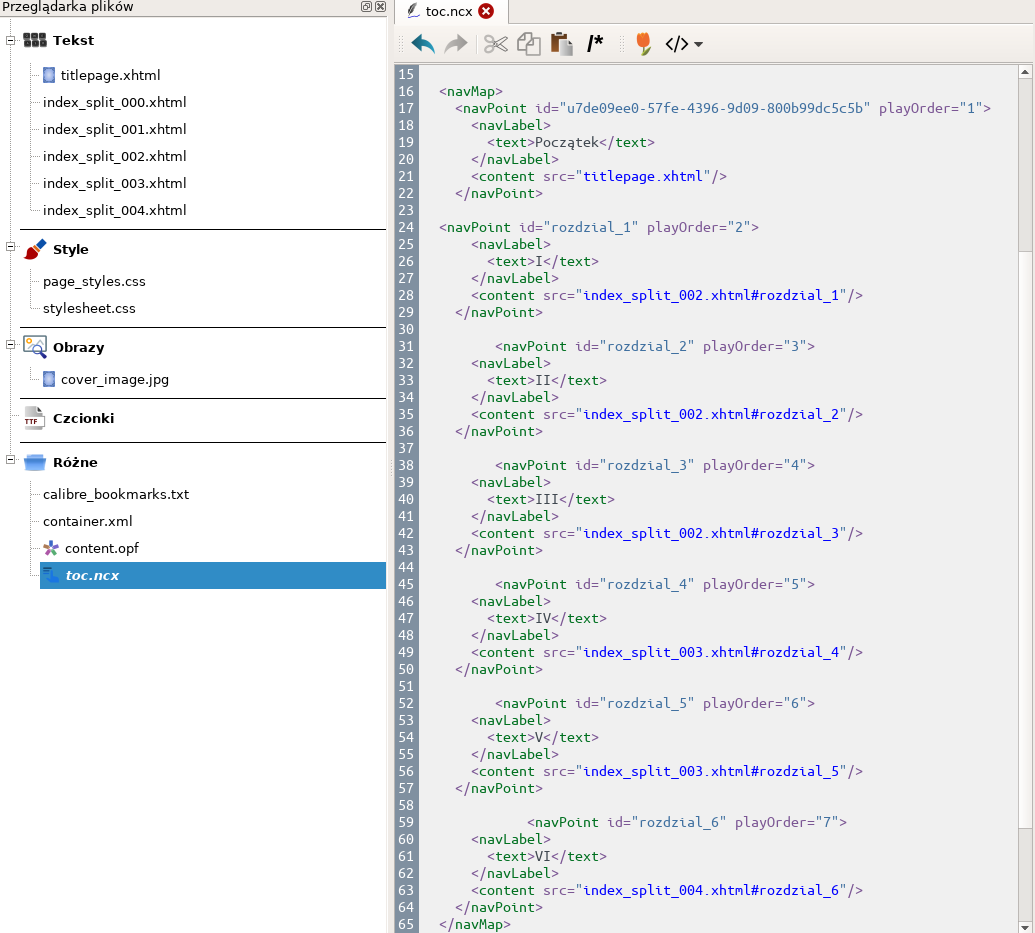Collapse the Różne section

(x=8, y=462)
